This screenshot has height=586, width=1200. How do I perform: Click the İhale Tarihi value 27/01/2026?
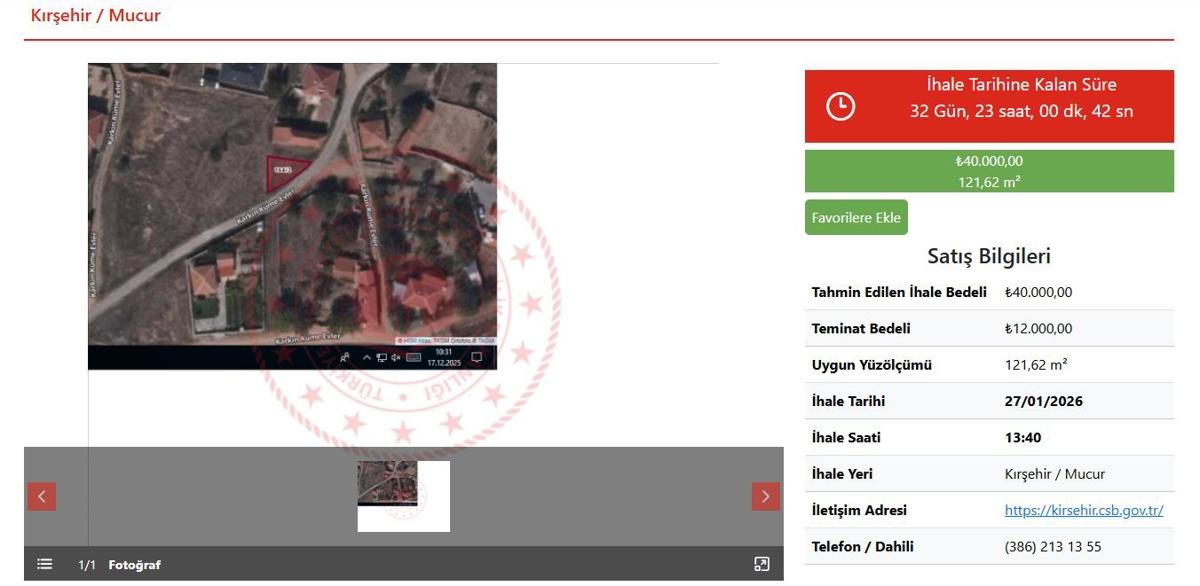coord(1043,401)
